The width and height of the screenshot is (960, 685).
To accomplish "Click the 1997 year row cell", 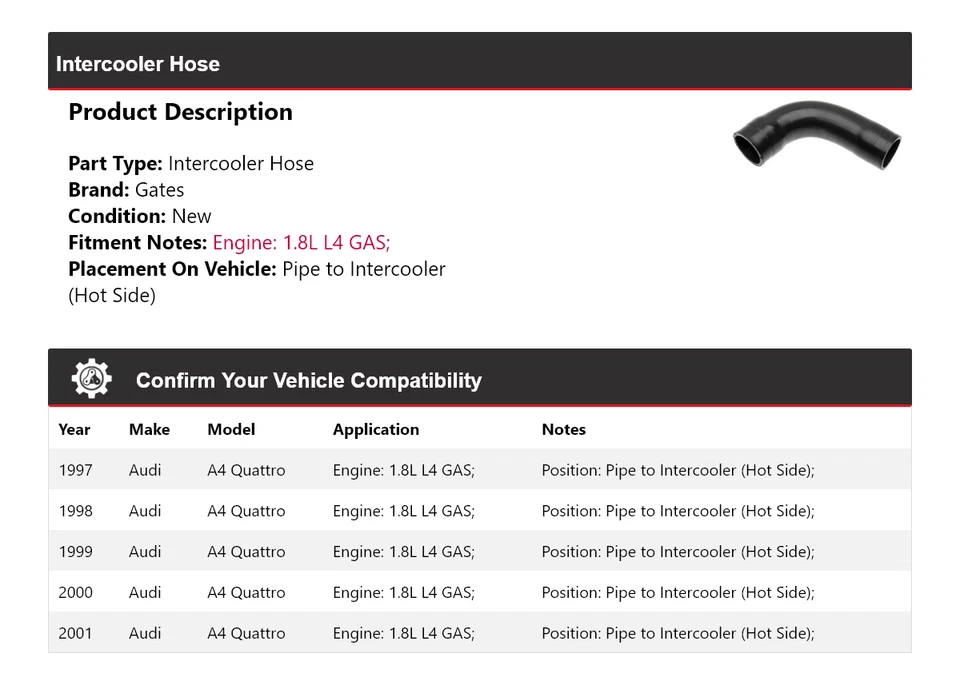I will tap(75, 470).
